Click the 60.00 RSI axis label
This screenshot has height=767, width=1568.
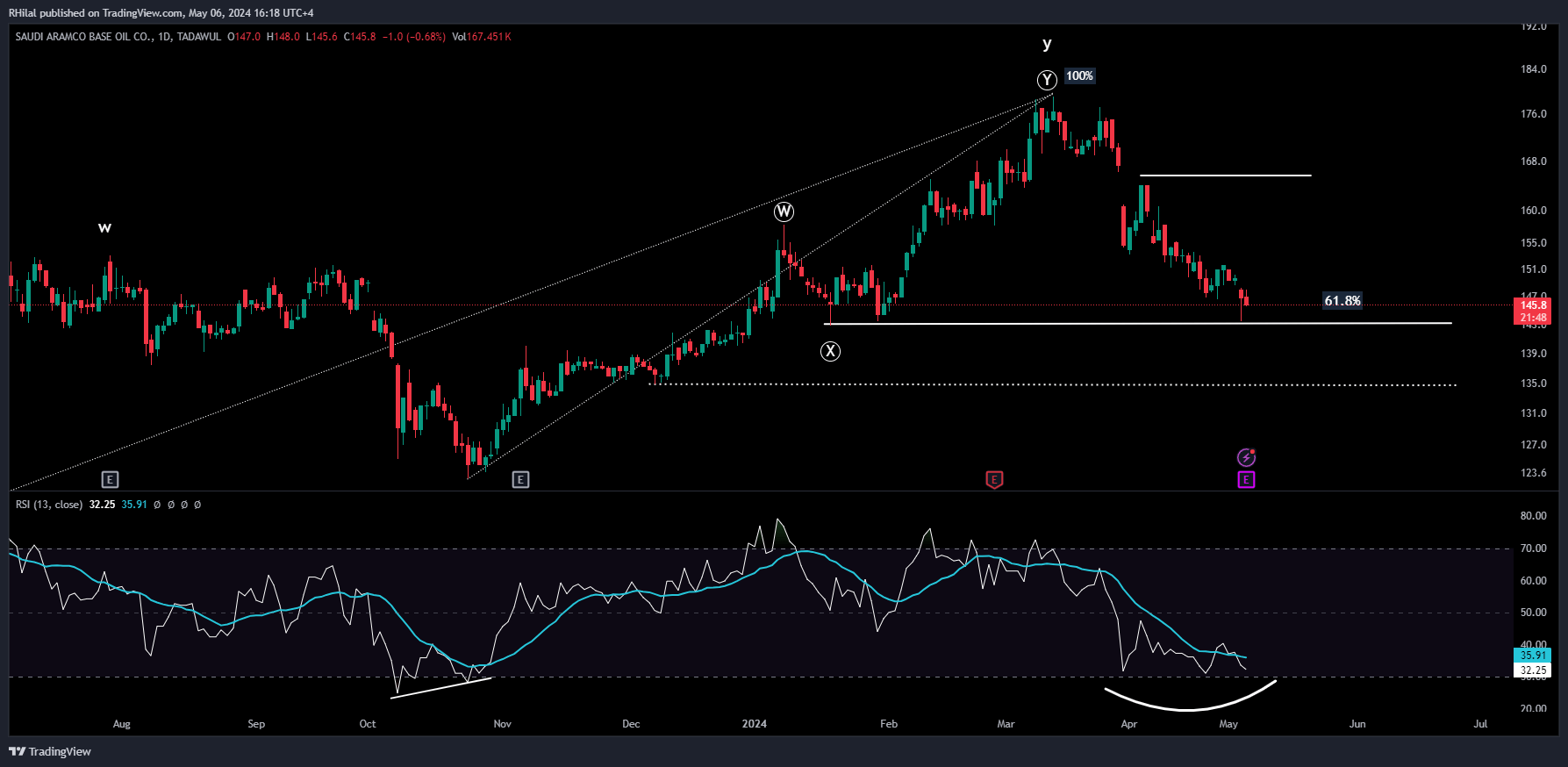click(x=1534, y=581)
